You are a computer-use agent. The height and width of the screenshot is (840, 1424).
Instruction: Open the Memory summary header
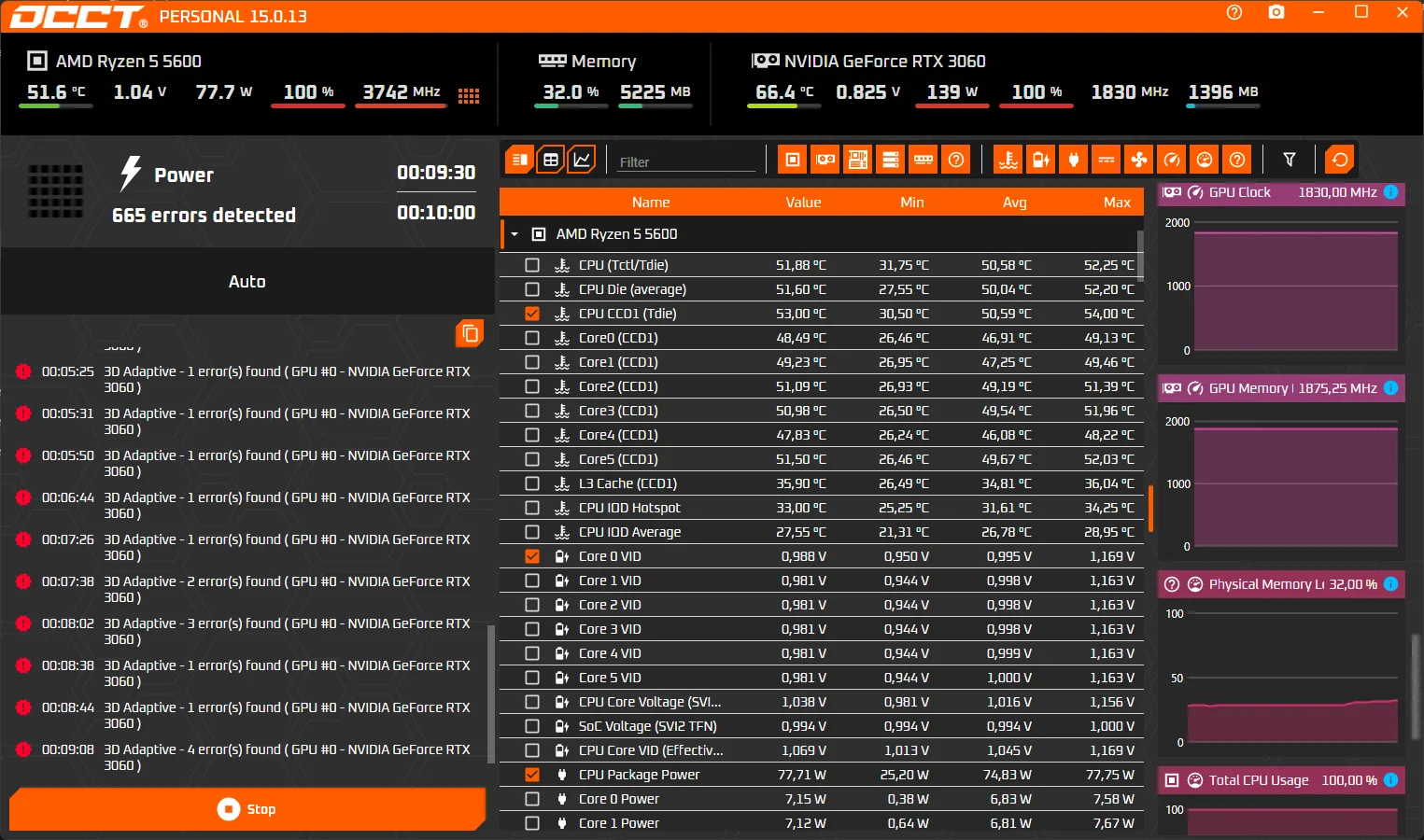pyautogui.click(x=587, y=62)
